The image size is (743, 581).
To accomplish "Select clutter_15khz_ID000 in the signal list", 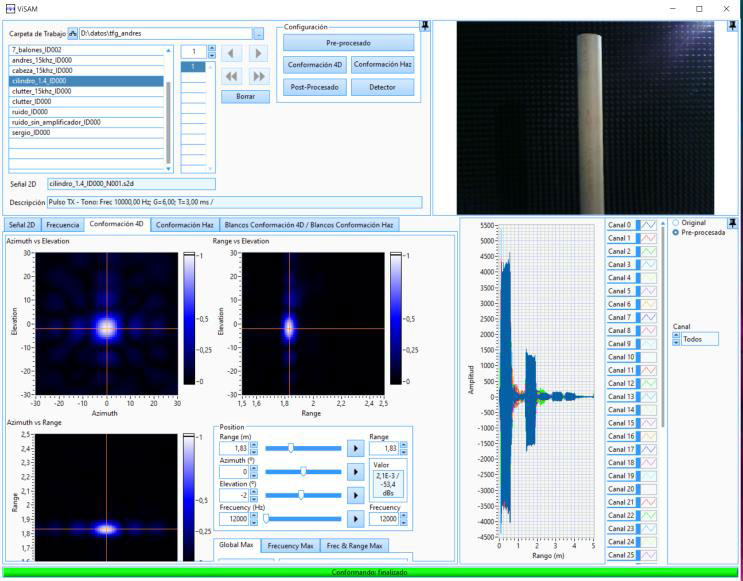I will [x=42, y=91].
